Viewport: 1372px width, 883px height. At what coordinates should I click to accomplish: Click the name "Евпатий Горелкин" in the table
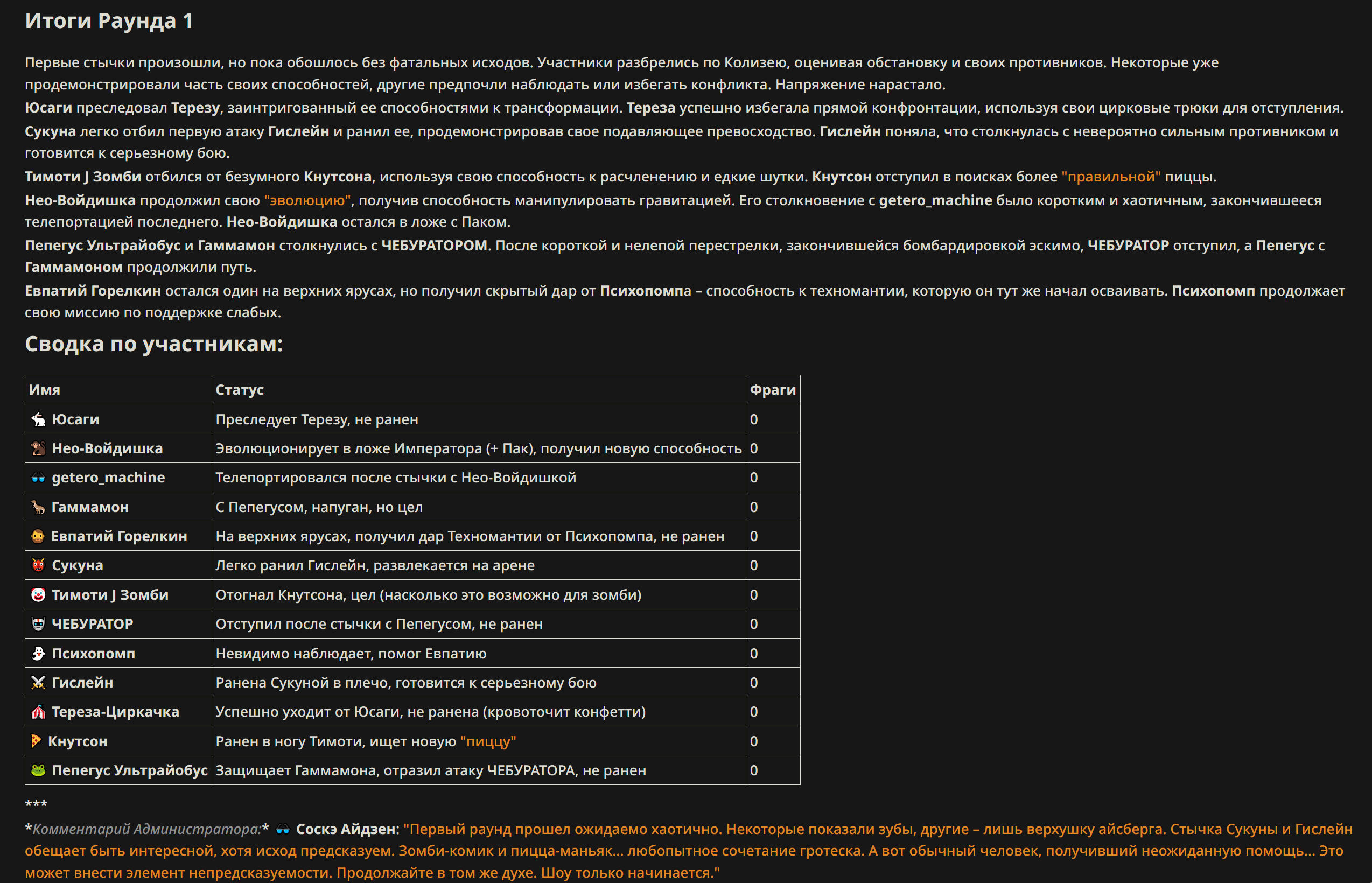[119, 537]
